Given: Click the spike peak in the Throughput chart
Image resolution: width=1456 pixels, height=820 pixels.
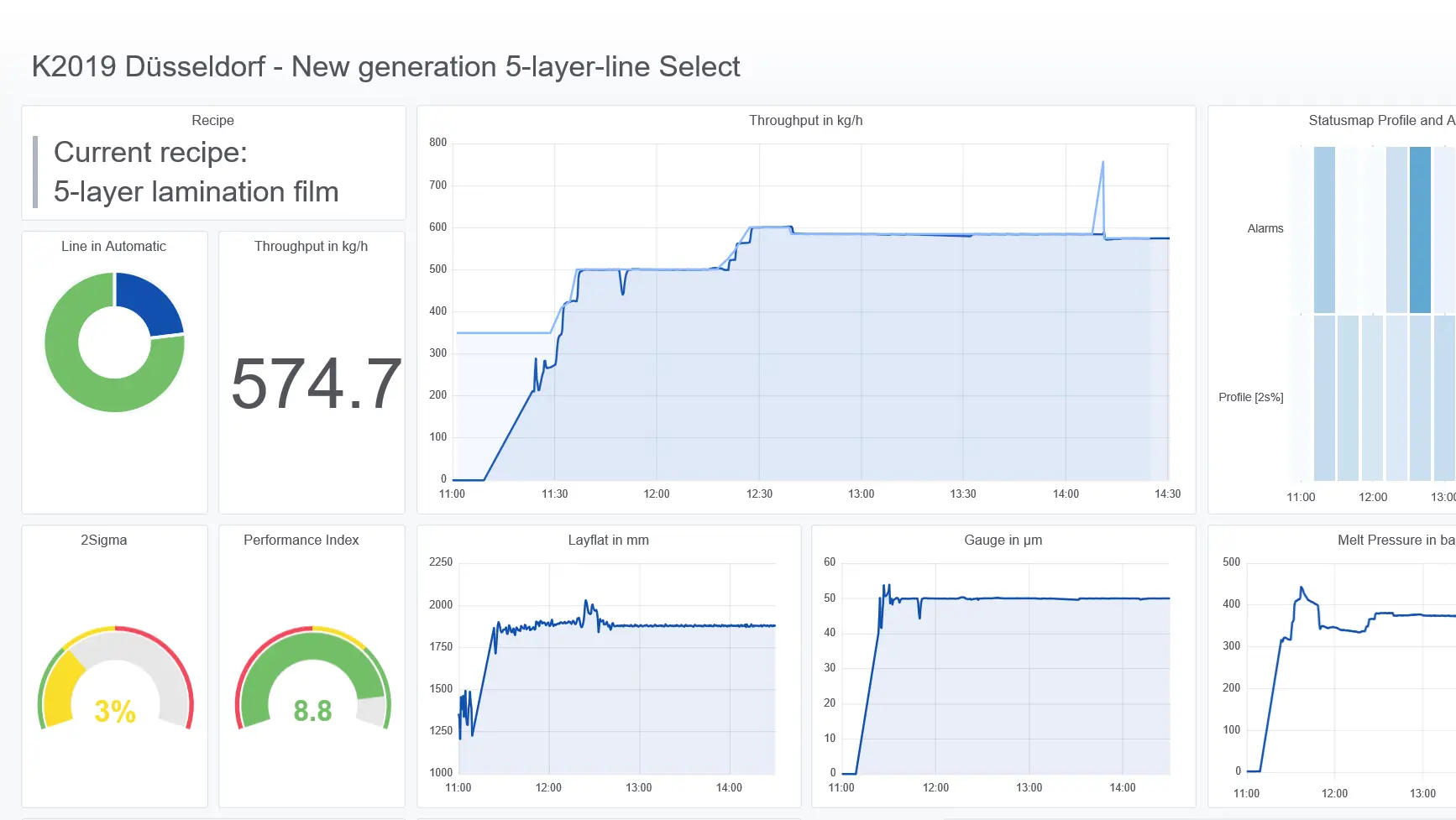Looking at the screenshot, I should point(1102,163).
